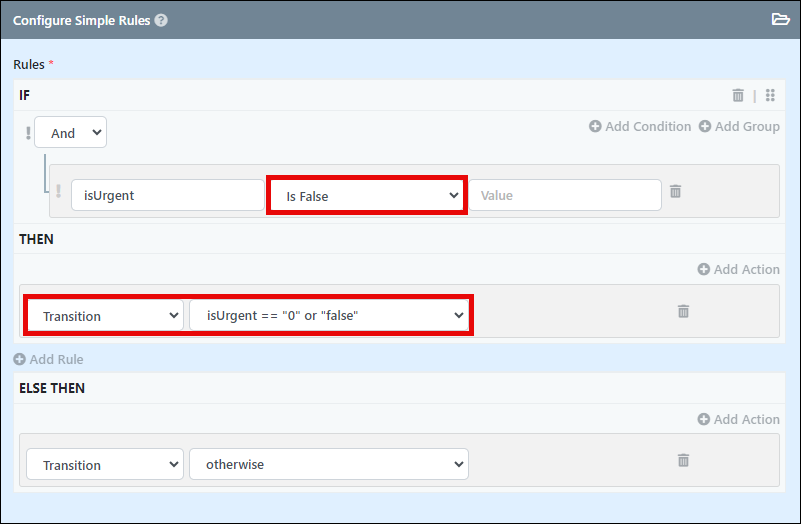
Task: Click Add Group
Action: (x=739, y=126)
